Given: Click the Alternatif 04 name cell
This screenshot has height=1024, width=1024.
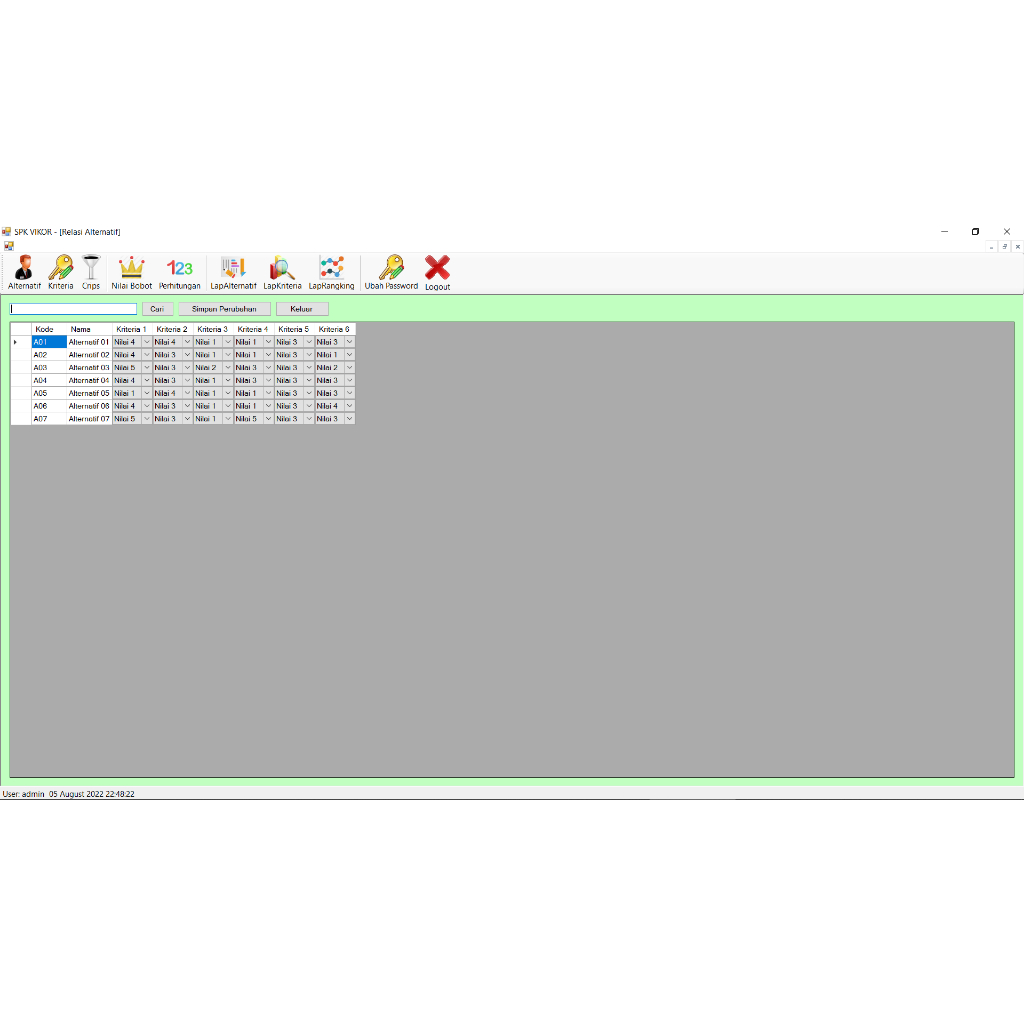Looking at the screenshot, I should (89, 380).
